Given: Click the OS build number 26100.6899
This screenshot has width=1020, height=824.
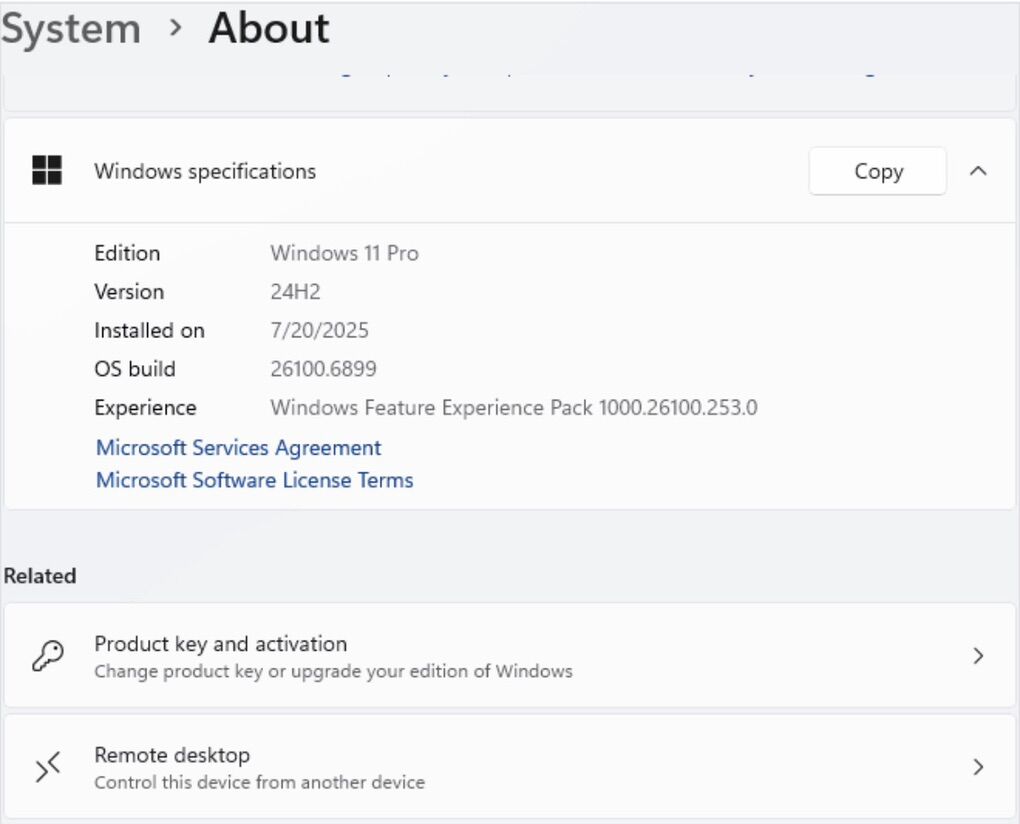Looking at the screenshot, I should tap(323, 369).
